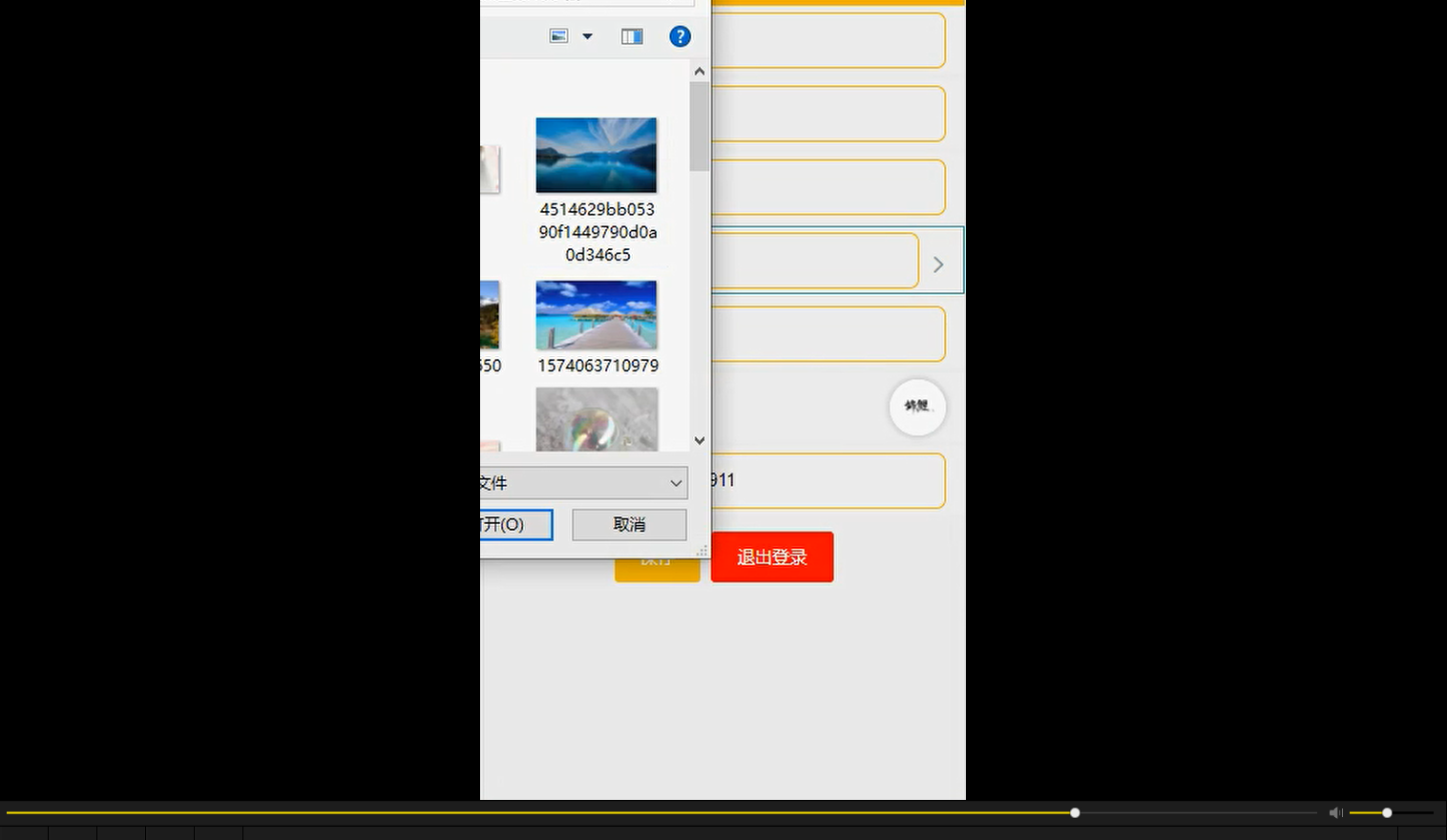Click the 打开(O) button
Screen dimensions: 1447x840
pyautogui.click(x=516, y=524)
